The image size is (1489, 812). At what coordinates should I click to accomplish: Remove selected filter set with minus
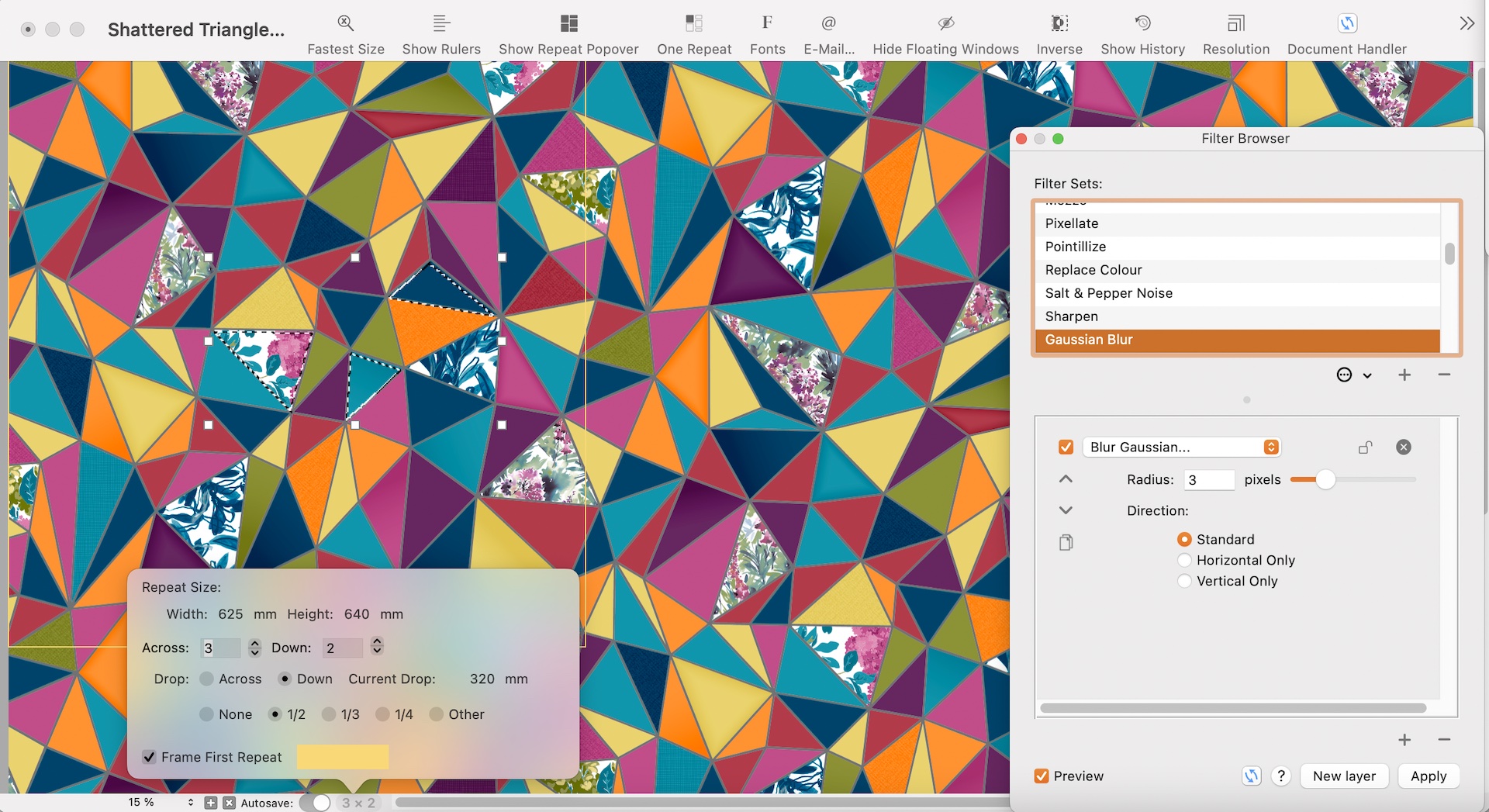coord(1444,375)
